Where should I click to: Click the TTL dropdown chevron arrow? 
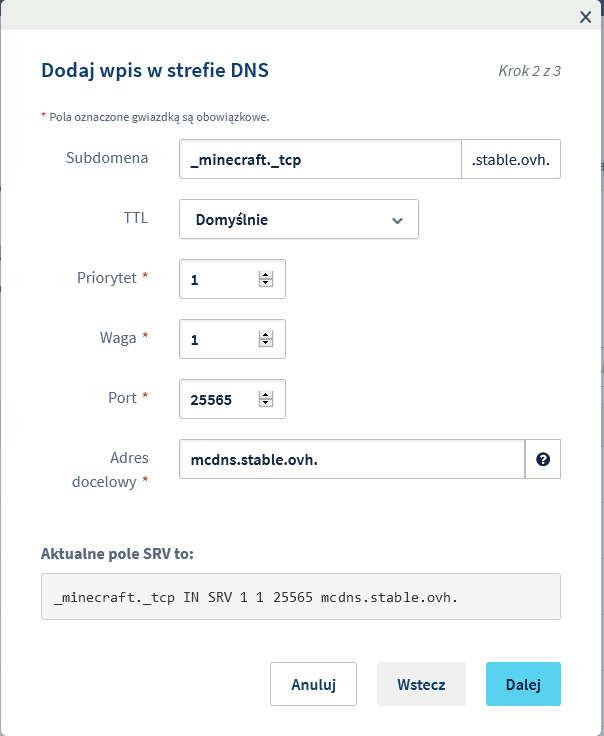click(x=397, y=220)
